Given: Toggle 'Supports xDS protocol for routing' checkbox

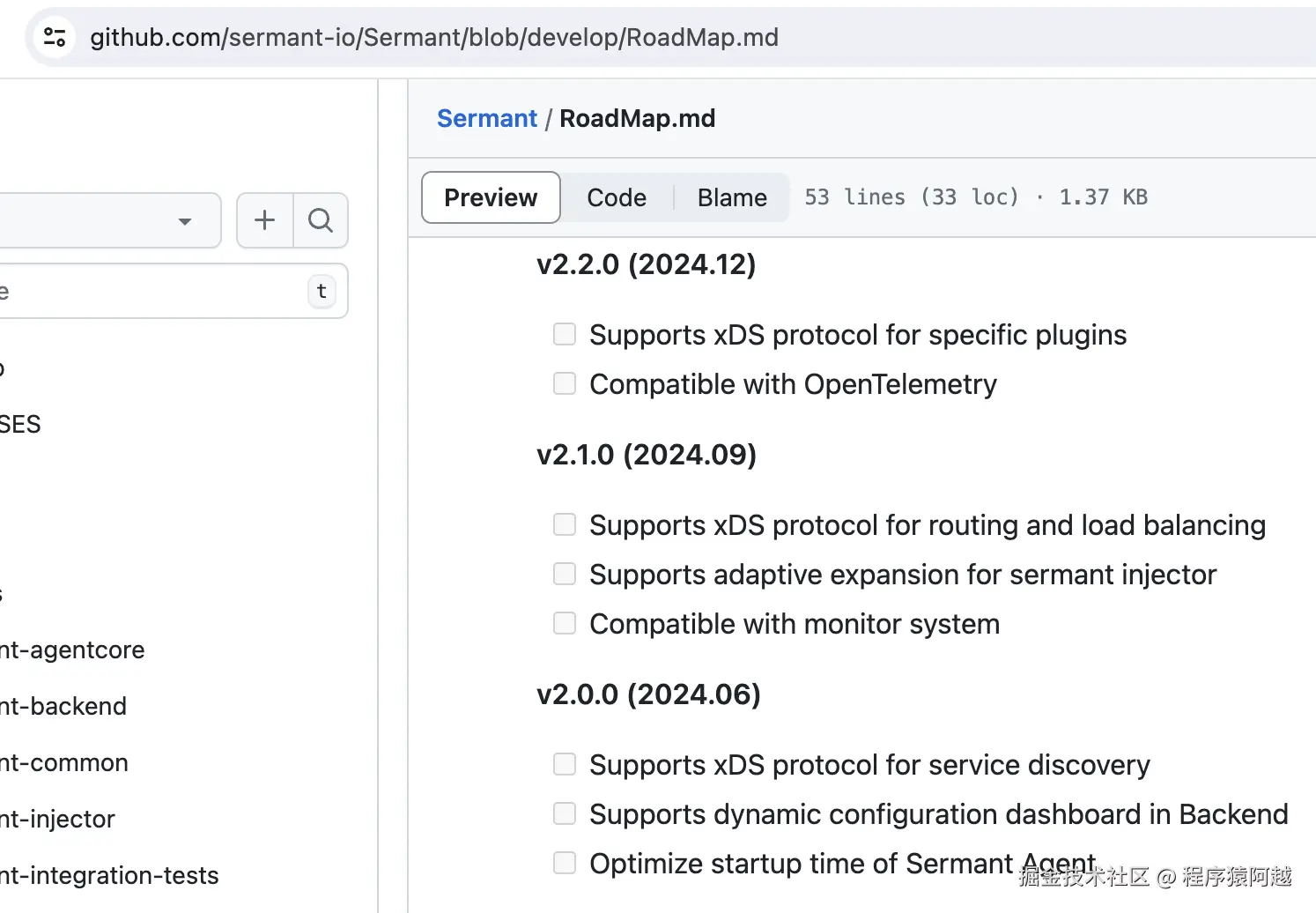Looking at the screenshot, I should 565,524.
